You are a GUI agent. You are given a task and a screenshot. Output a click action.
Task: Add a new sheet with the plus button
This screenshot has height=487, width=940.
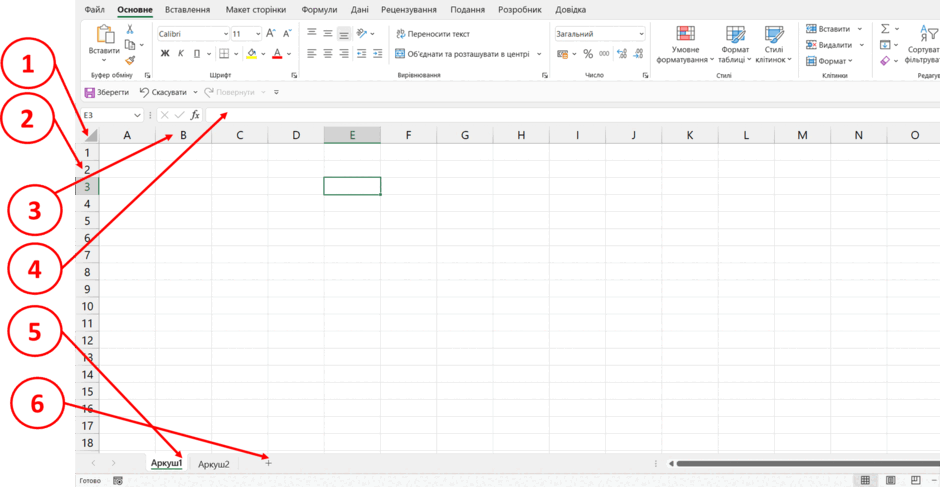[x=269, y=463]
